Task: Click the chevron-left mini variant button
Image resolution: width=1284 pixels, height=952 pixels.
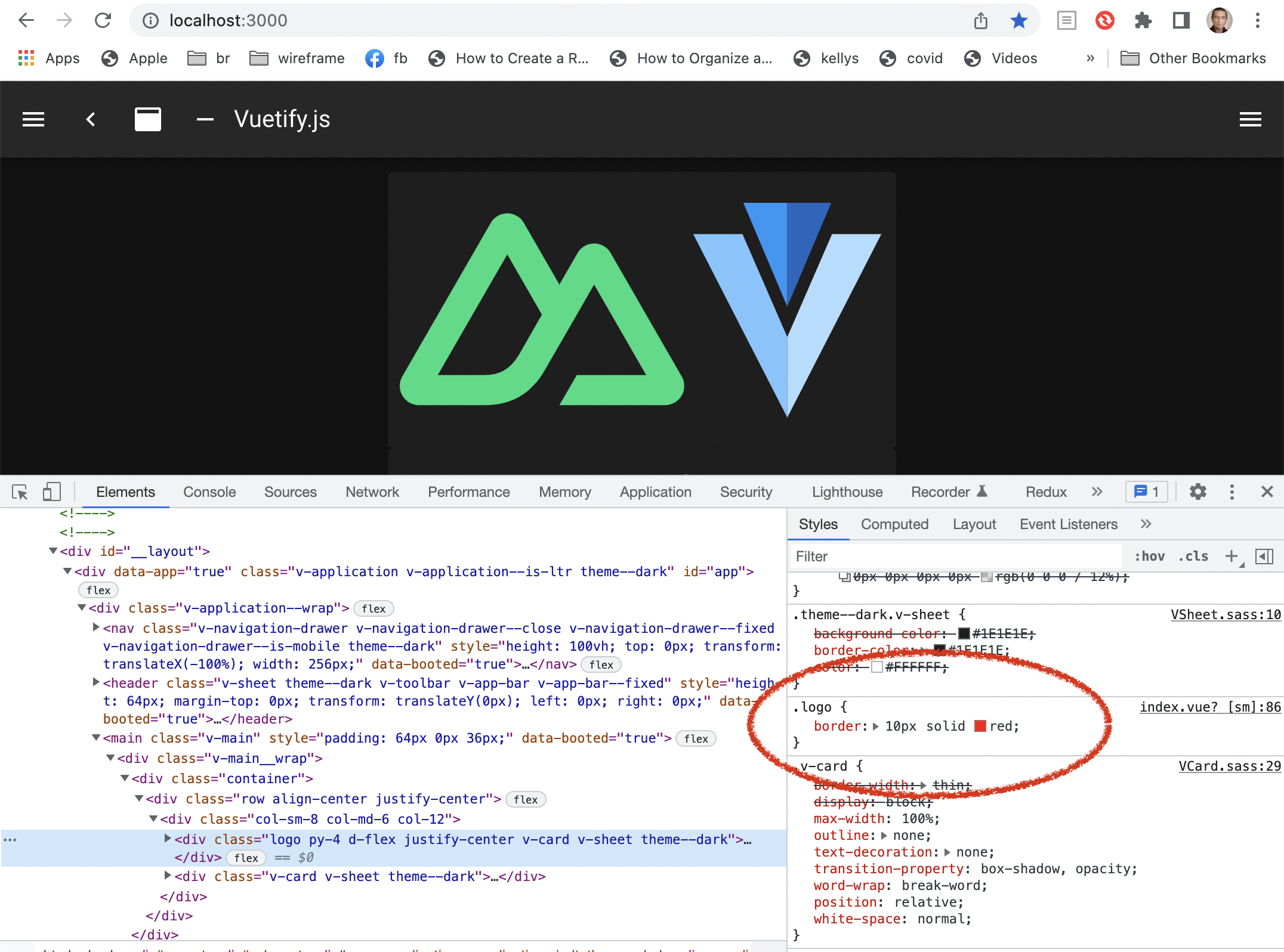Action: click(x=91, y=119)
